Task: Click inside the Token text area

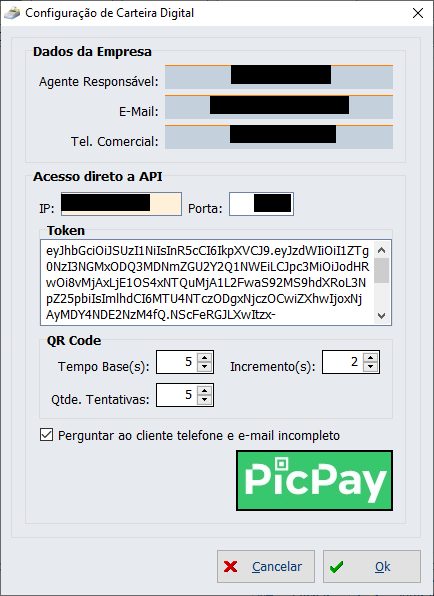Action: (x=207, y=282)
